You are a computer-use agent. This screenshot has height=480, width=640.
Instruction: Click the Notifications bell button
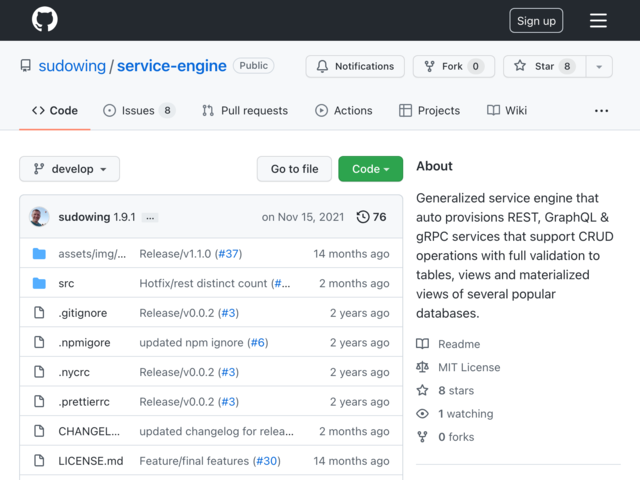point(355,66)
